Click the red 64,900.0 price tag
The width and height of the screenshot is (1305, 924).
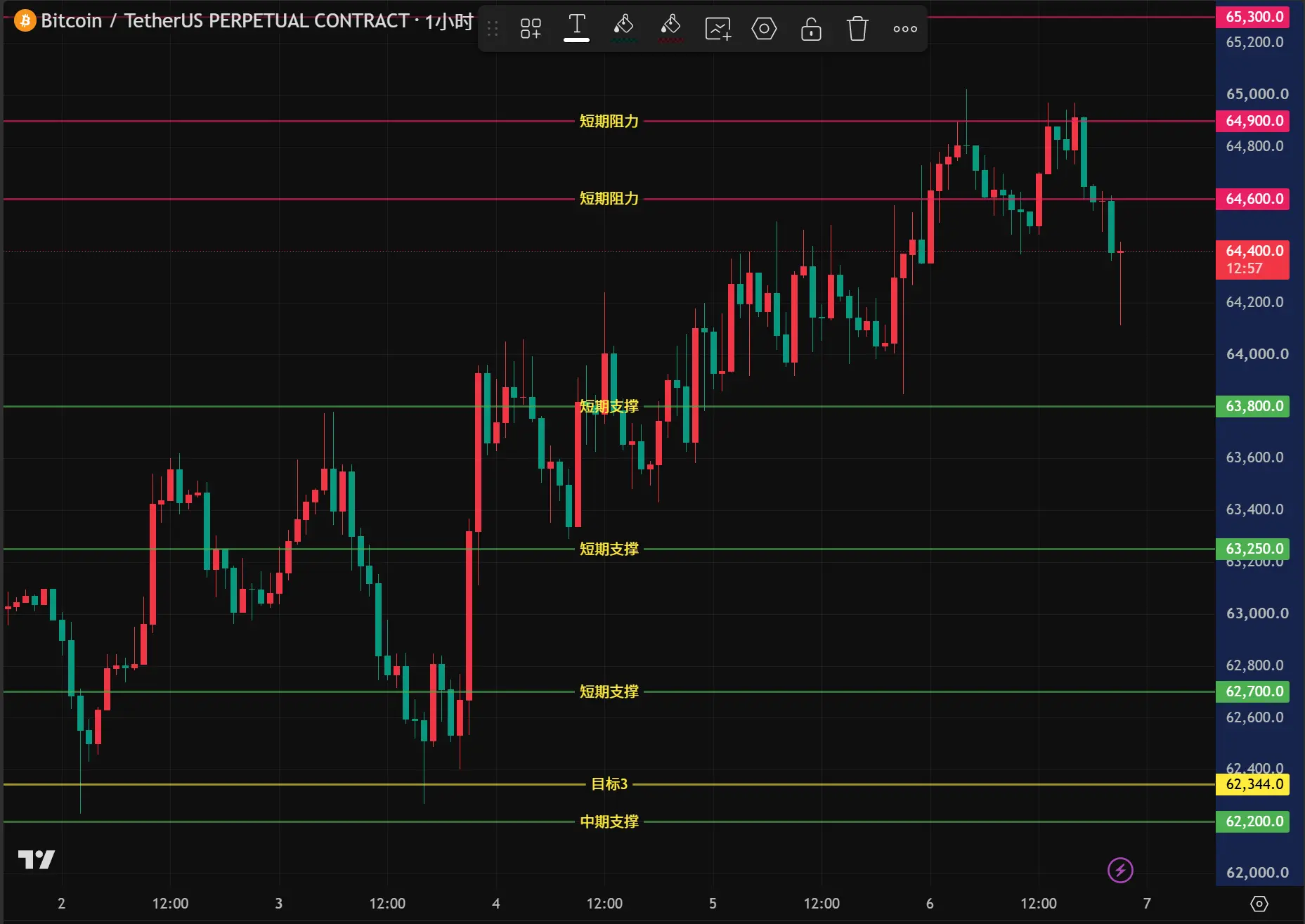(x=1253, y=121)
